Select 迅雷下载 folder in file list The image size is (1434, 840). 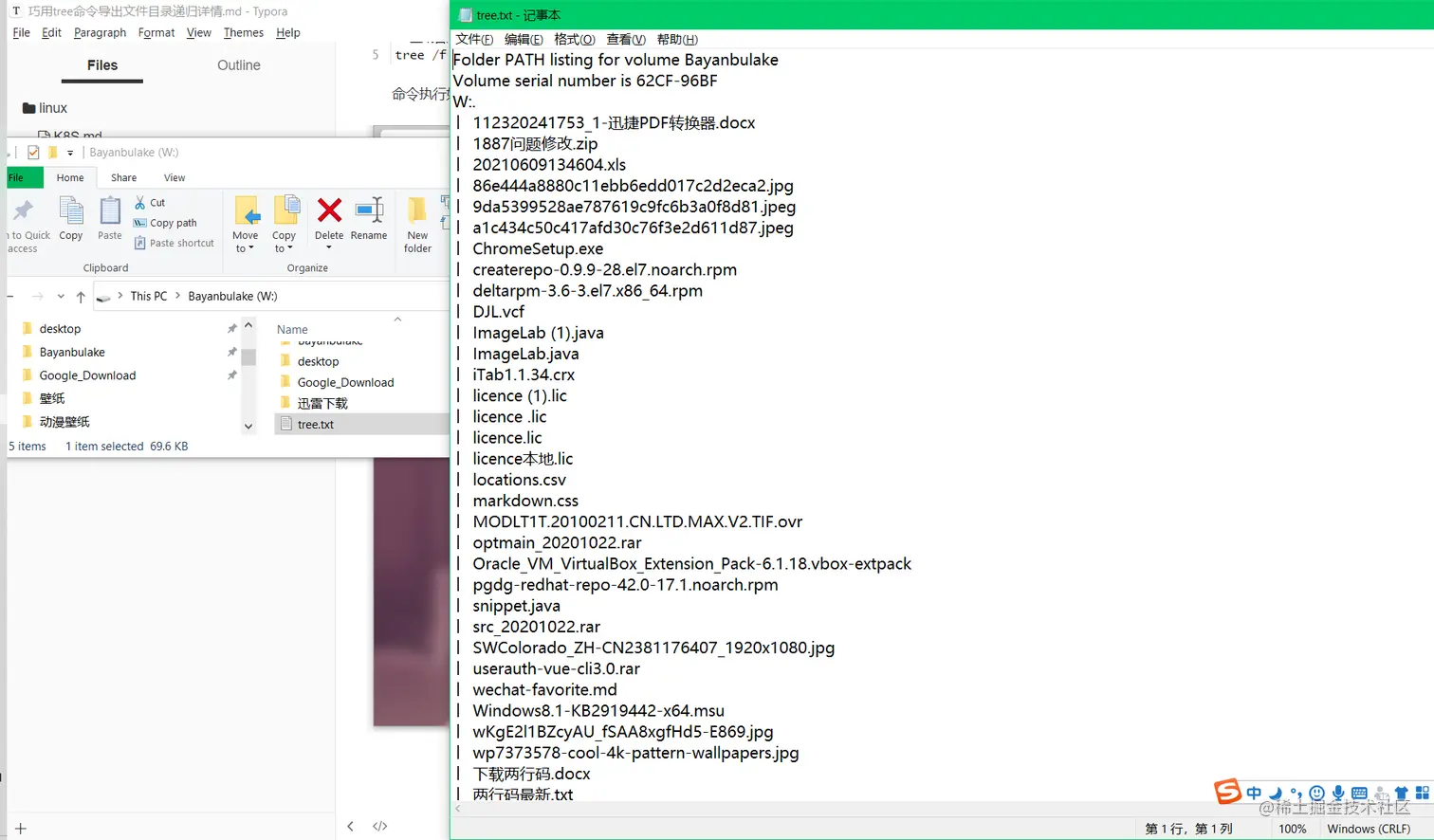pyautogui.click(x=322, y=403)
